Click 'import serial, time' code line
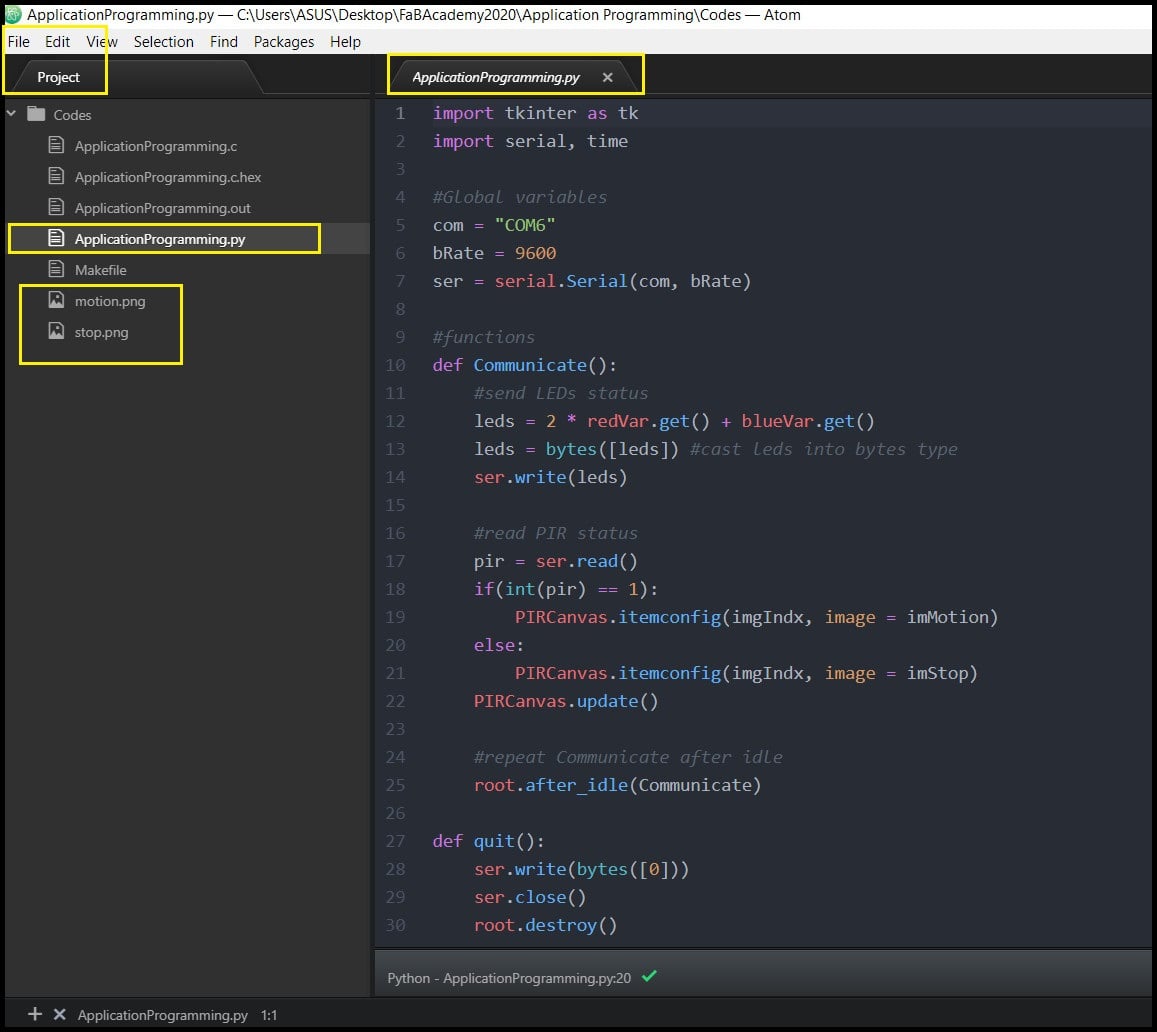Screen dimensions: 1157x1032 (530, 141)
